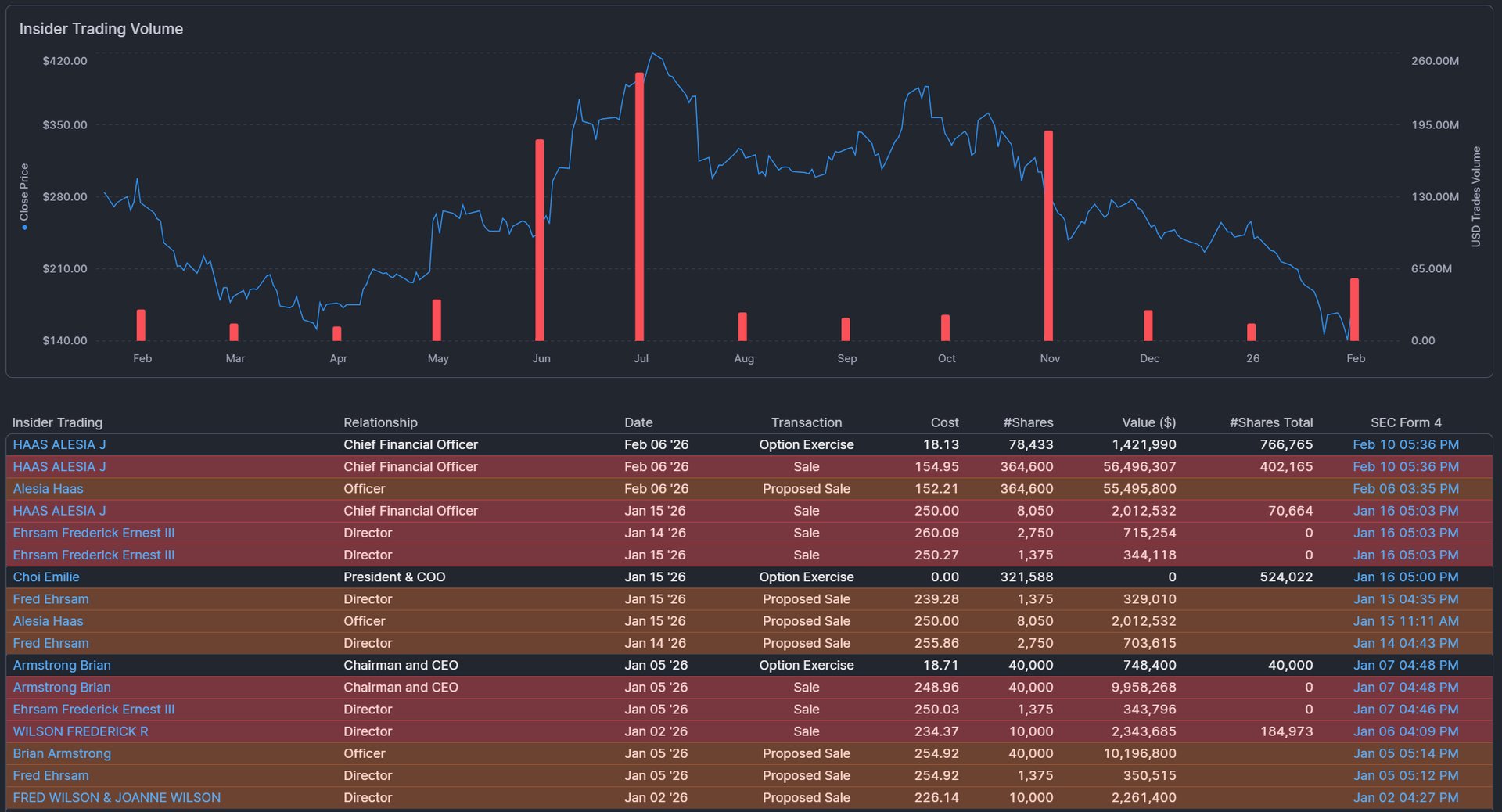Image resolution: width=1502 pixels, height=812 pixels.
Task: Click the Insider Trading Volume chart title
Action: point(101,29)
